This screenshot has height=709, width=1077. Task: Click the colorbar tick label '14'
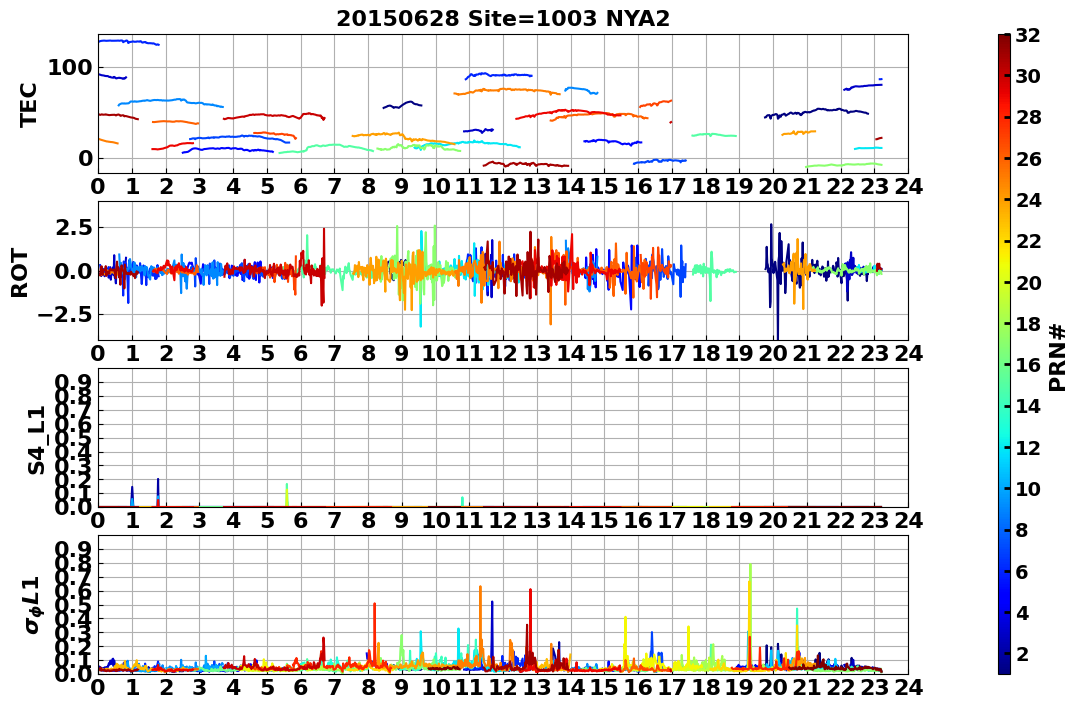click(1028, 406)
